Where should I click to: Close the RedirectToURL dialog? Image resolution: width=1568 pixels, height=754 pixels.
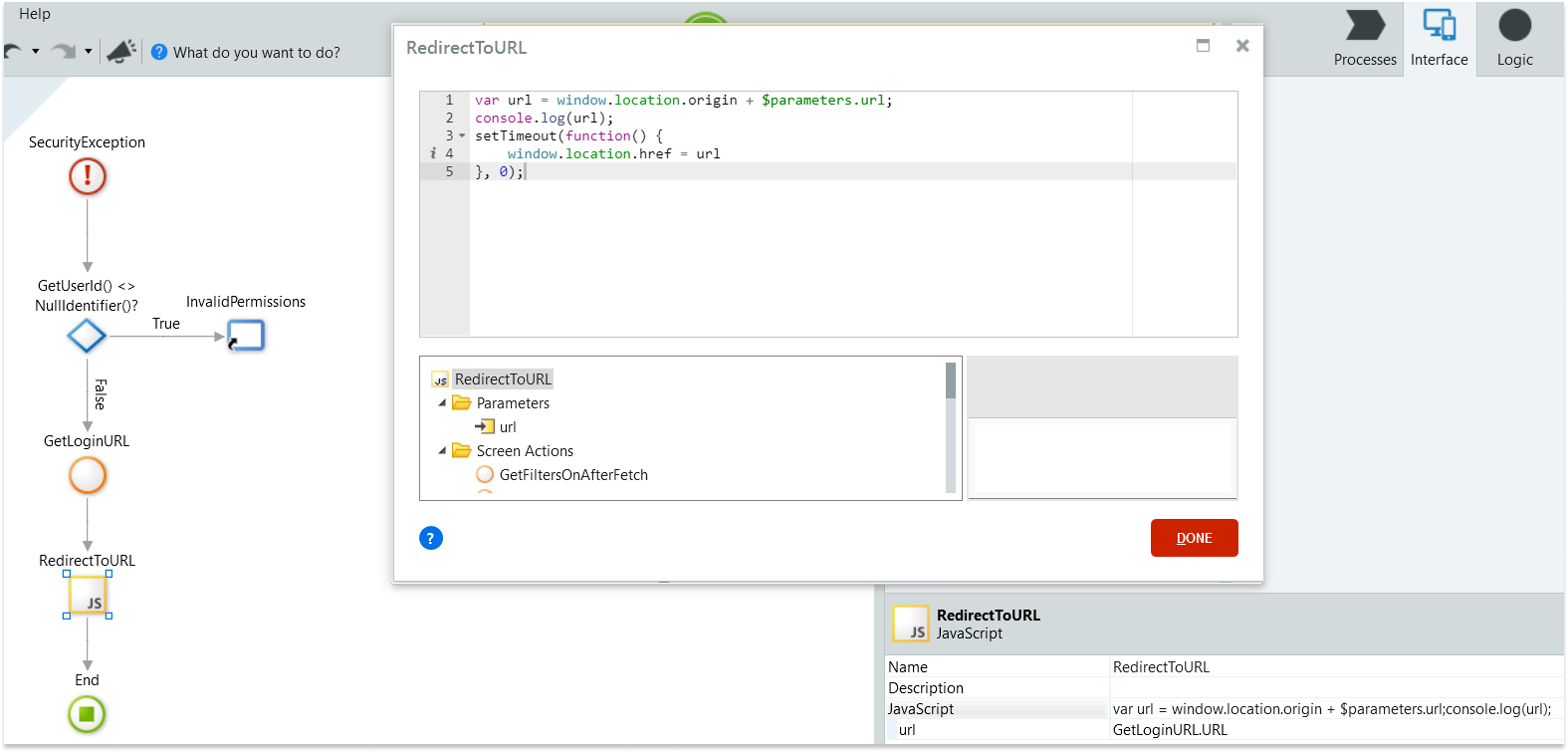(x=1242, y=46)
